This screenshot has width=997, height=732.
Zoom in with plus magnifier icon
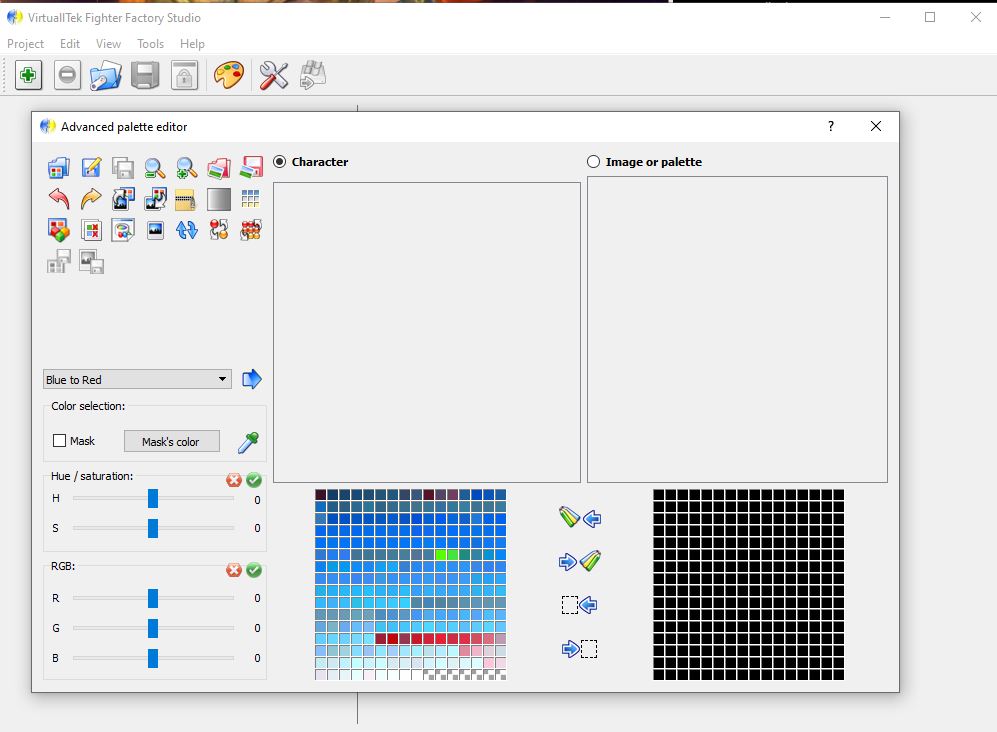[x=186, y=168]
